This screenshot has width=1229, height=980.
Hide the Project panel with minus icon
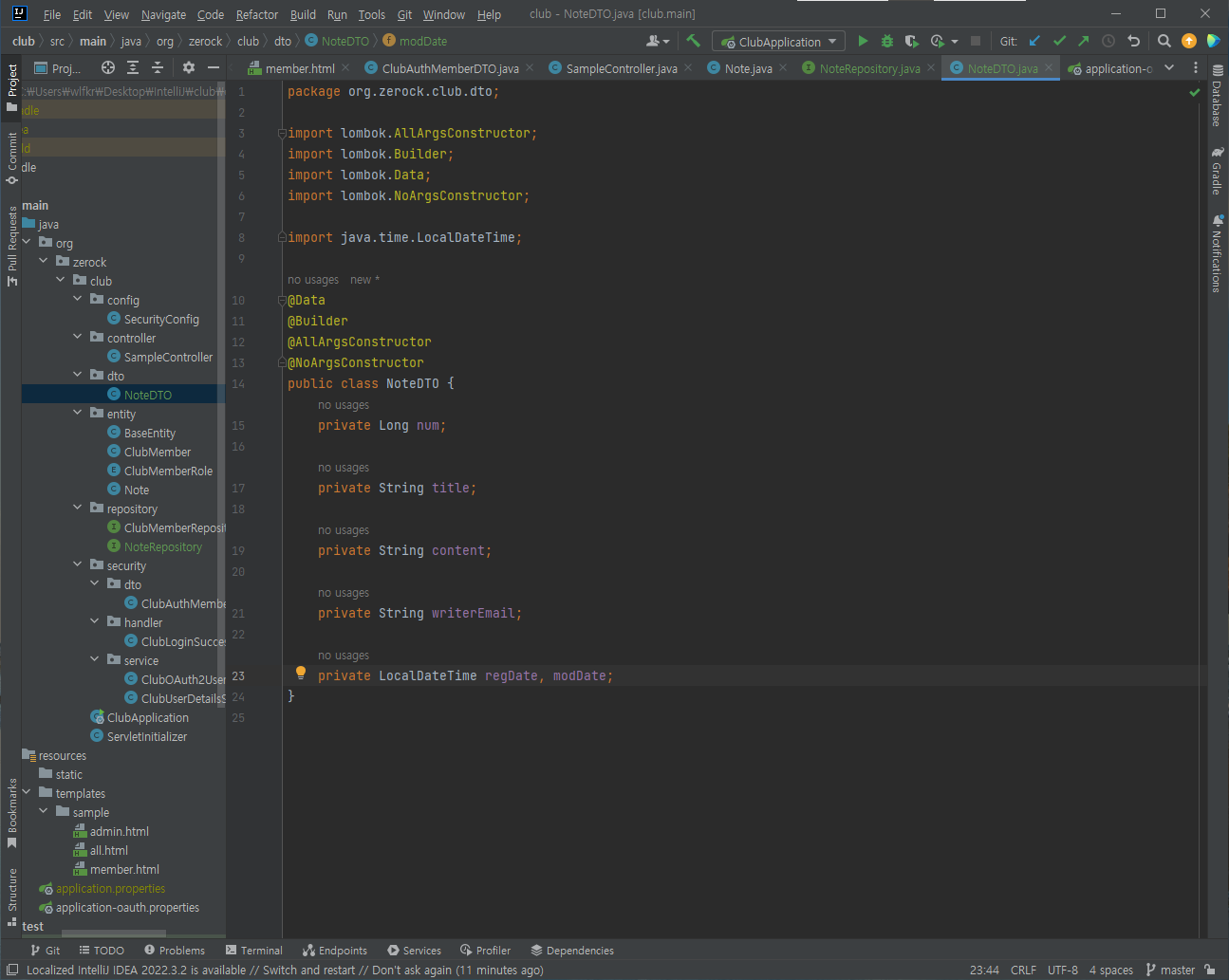coord(213,67)
